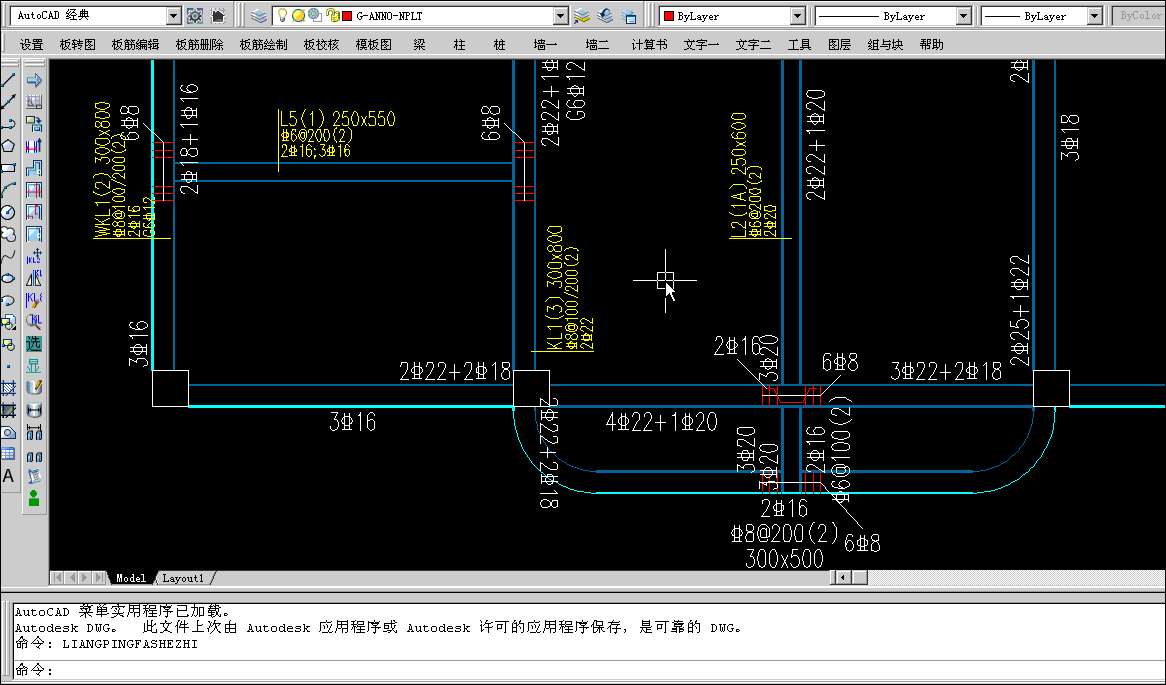Open the 计算书 menu
1166x685 pixels.
[x=649, y=45]
